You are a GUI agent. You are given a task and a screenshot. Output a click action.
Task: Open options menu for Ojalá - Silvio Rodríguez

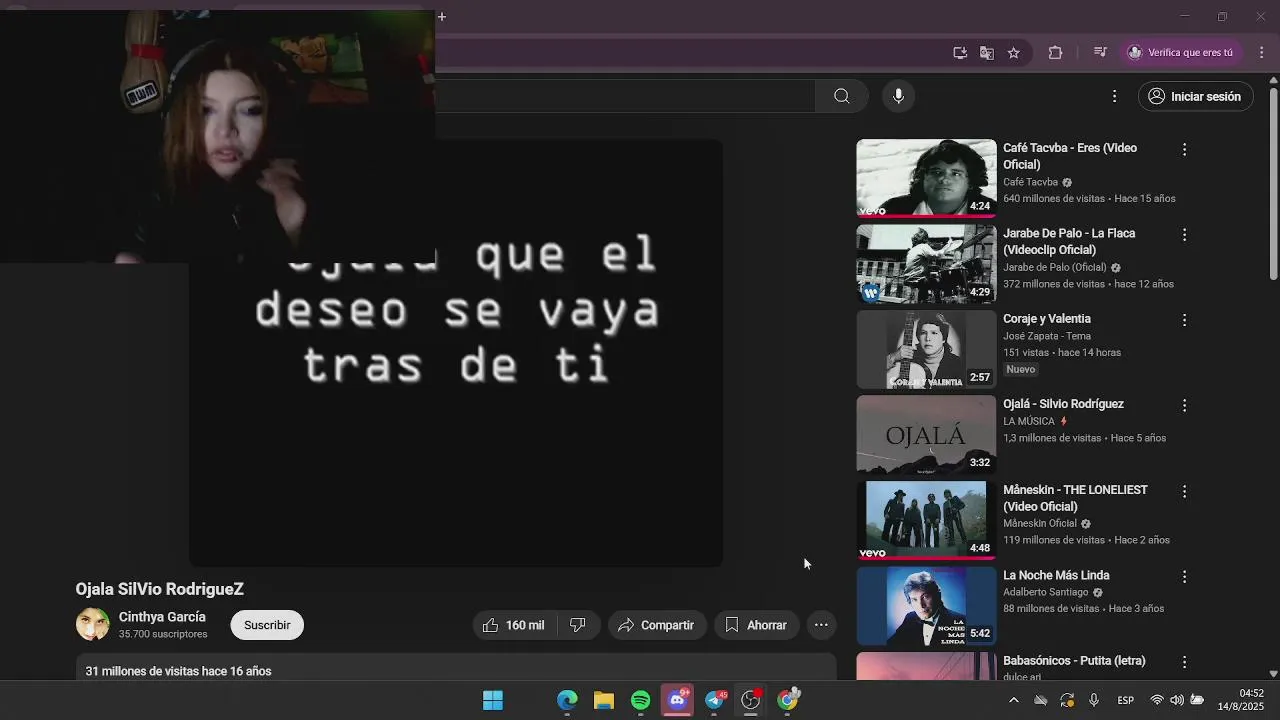[1184, 406]
